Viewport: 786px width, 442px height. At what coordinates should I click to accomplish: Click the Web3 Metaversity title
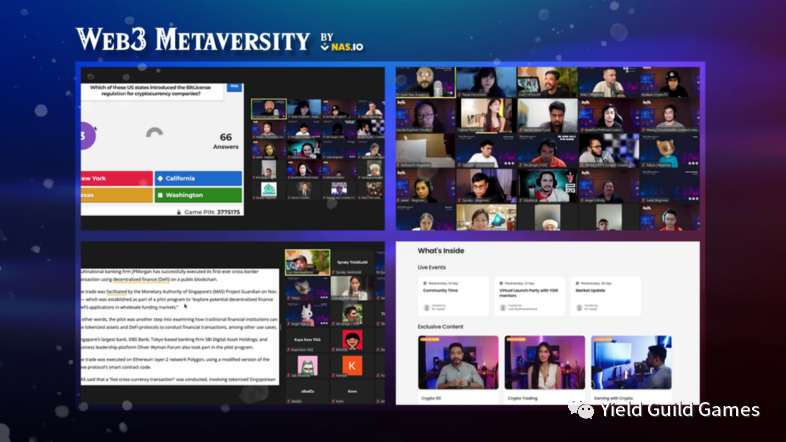click(x=192, y=39)
